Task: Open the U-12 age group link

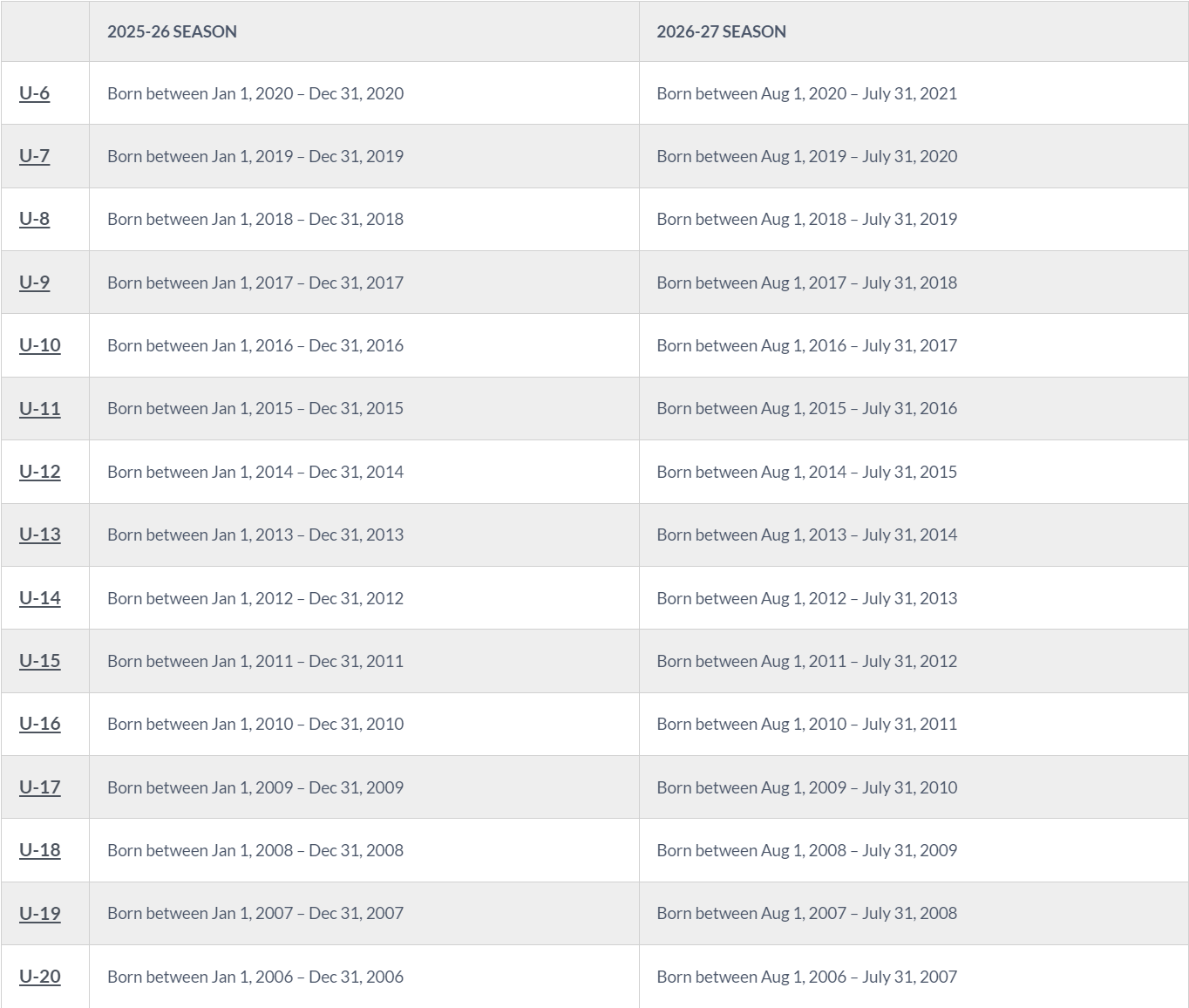Action: point(40,472)
